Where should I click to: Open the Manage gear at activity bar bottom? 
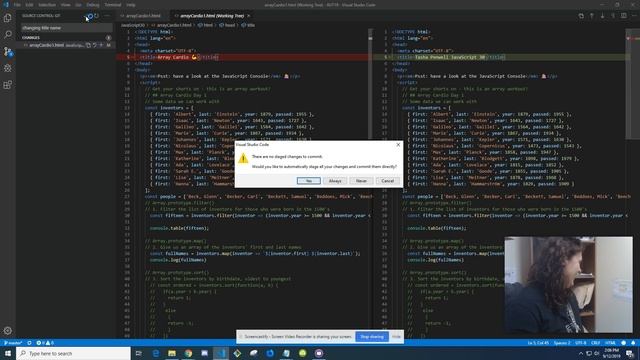click(x=8, y=331)
